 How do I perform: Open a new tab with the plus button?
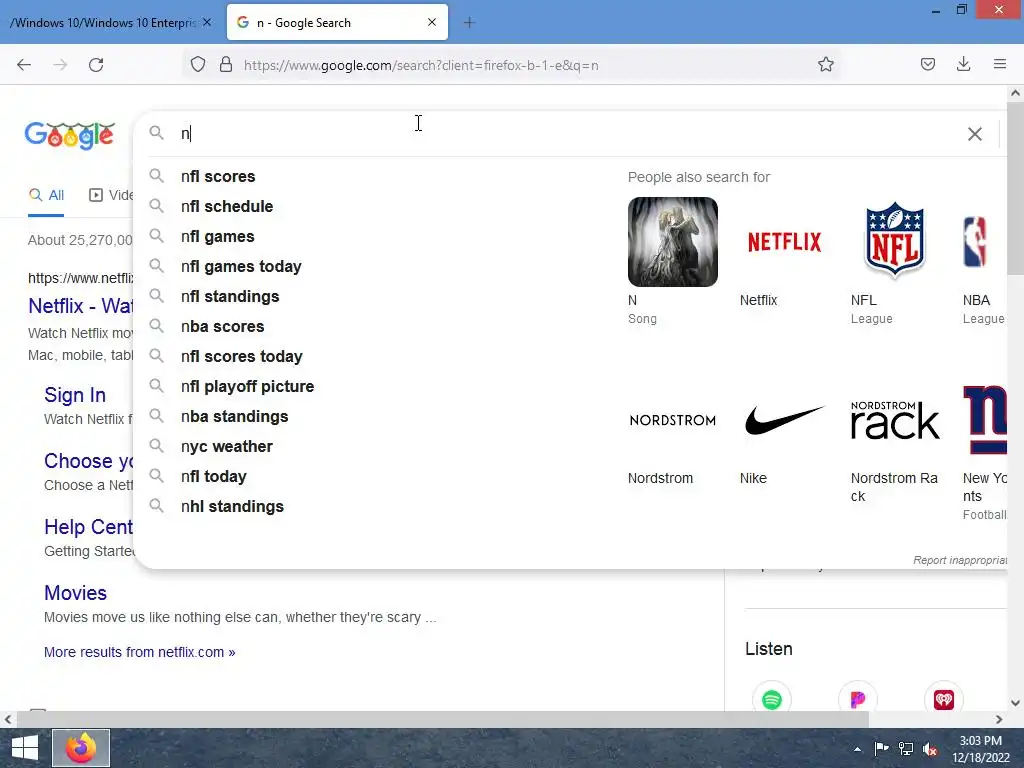pos(469,23)
